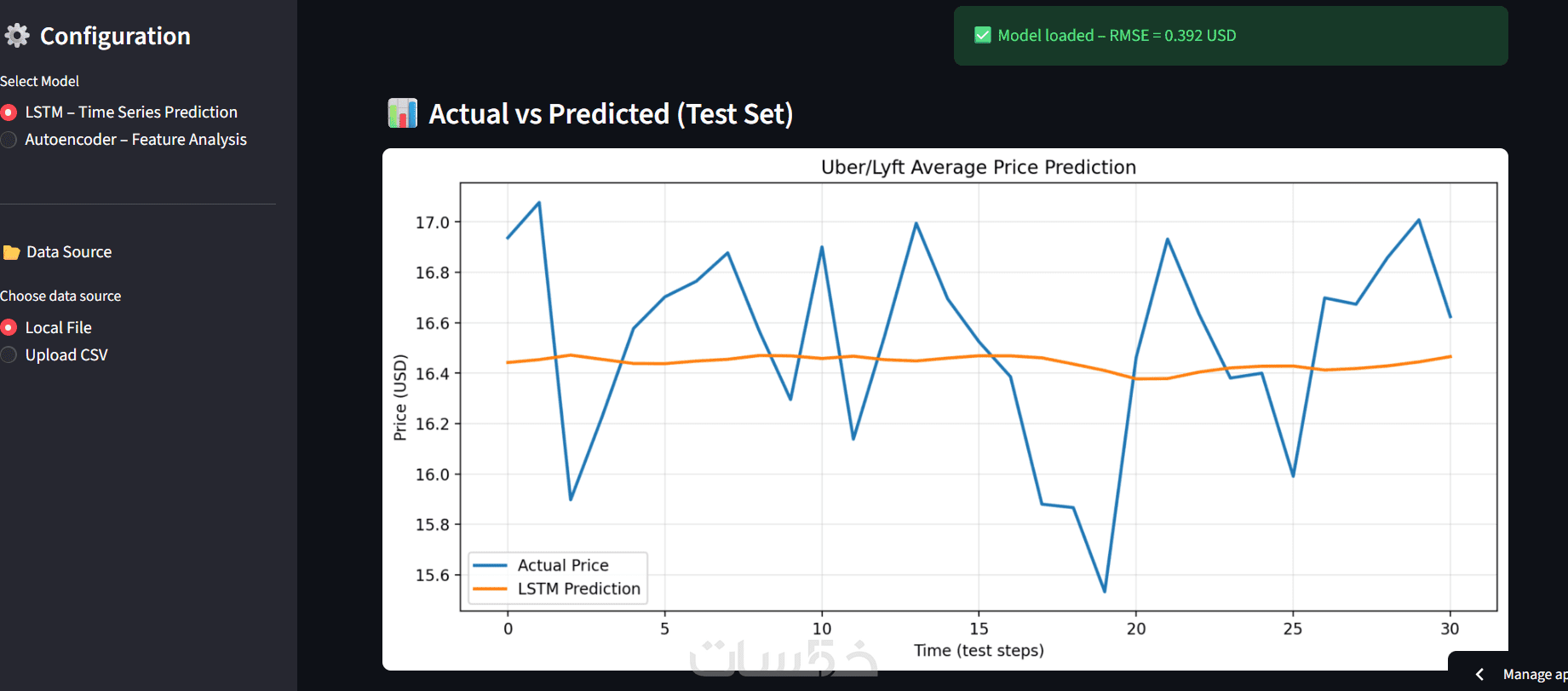1568x691 pixels.
Task: Click the Configuration sidebar heading
Action: pyautogui.click(x=115, y=36)
